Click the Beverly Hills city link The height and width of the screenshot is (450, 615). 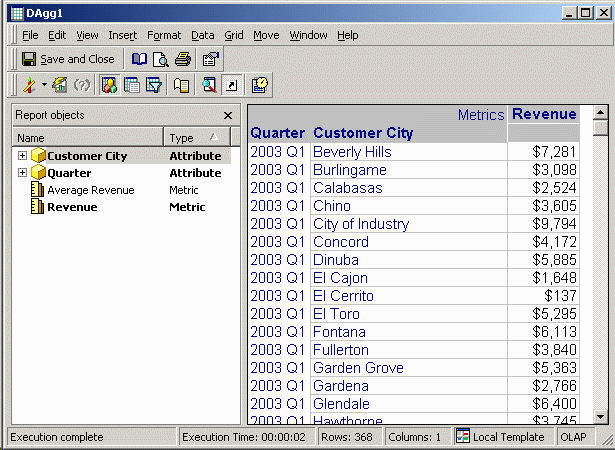[352, 152]
